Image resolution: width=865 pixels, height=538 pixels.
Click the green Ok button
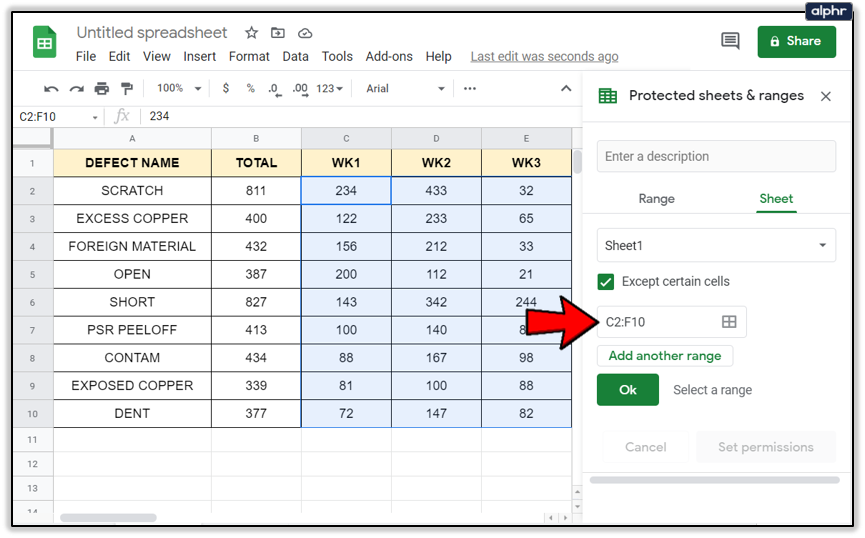[x=628, y=390]
